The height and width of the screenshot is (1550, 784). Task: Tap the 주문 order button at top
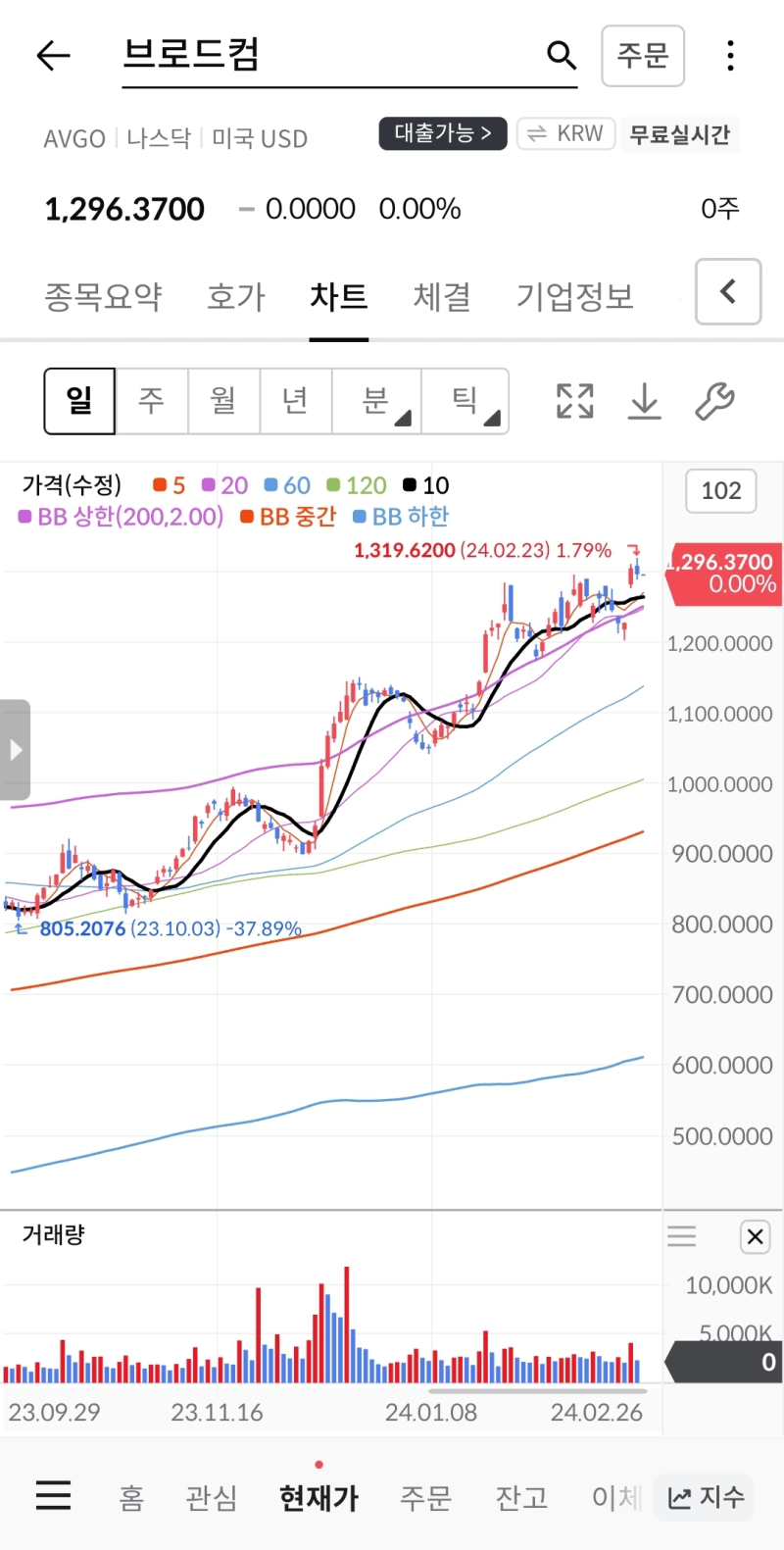643,55
